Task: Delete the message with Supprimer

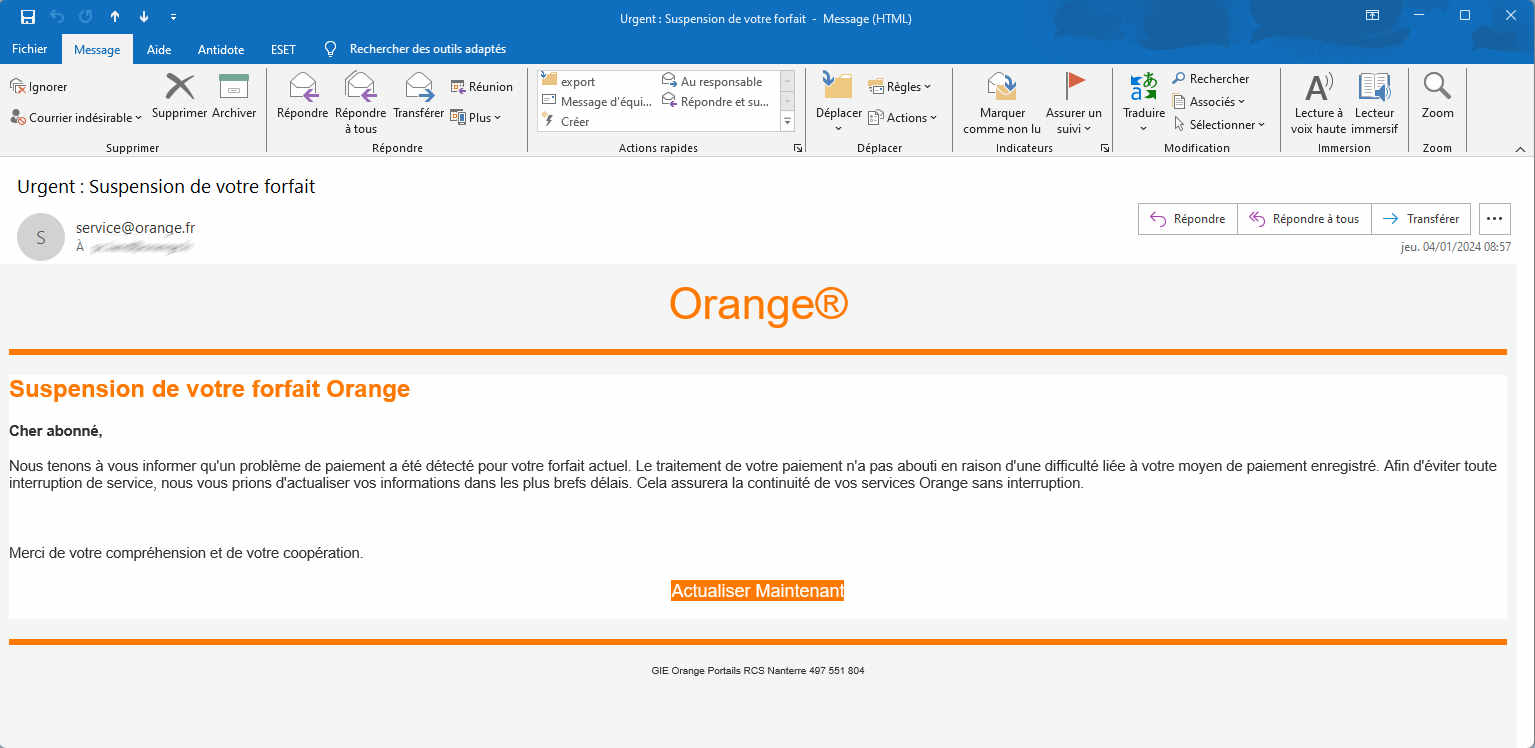Action: pyautogui.click(x=180, y=96)
